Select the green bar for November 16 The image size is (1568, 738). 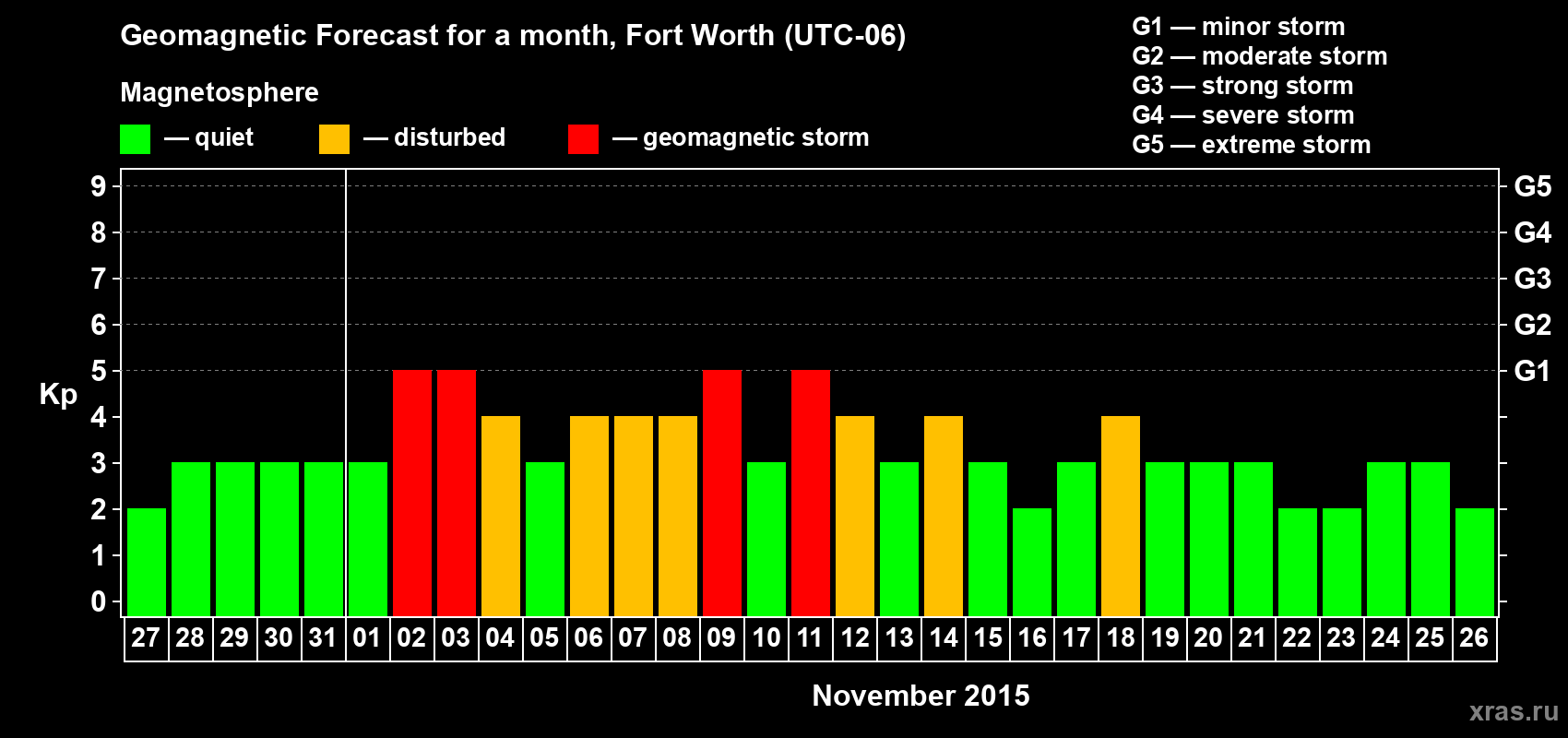[x=1032, y=562]
